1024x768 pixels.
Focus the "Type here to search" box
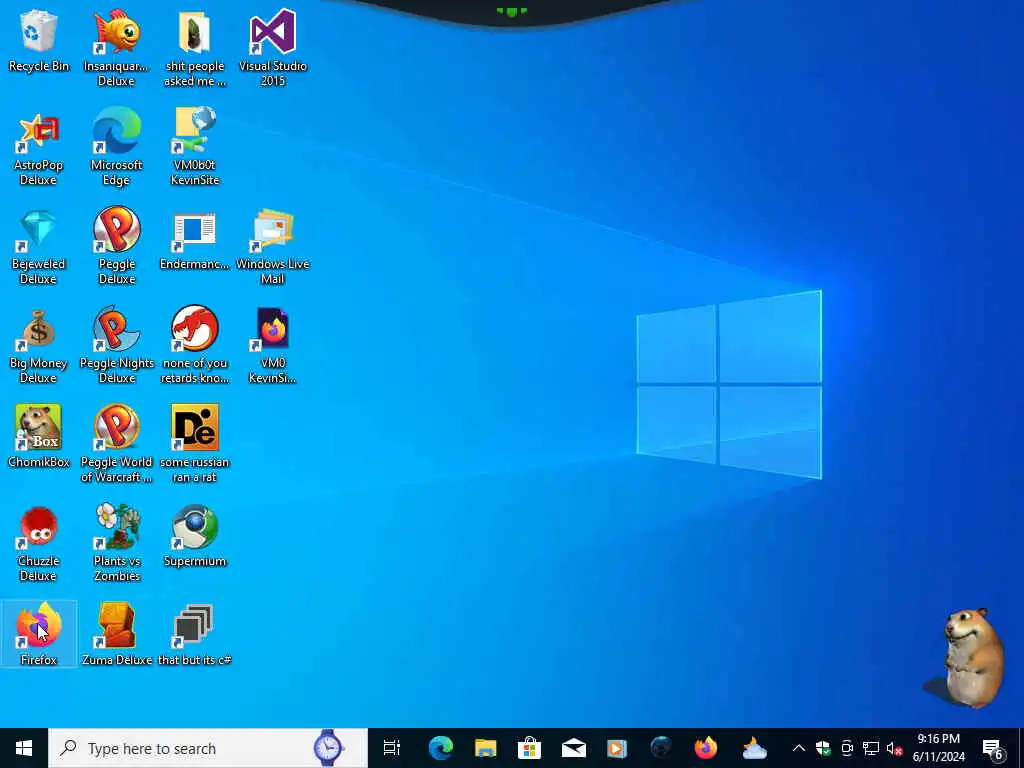click(208, 748)
